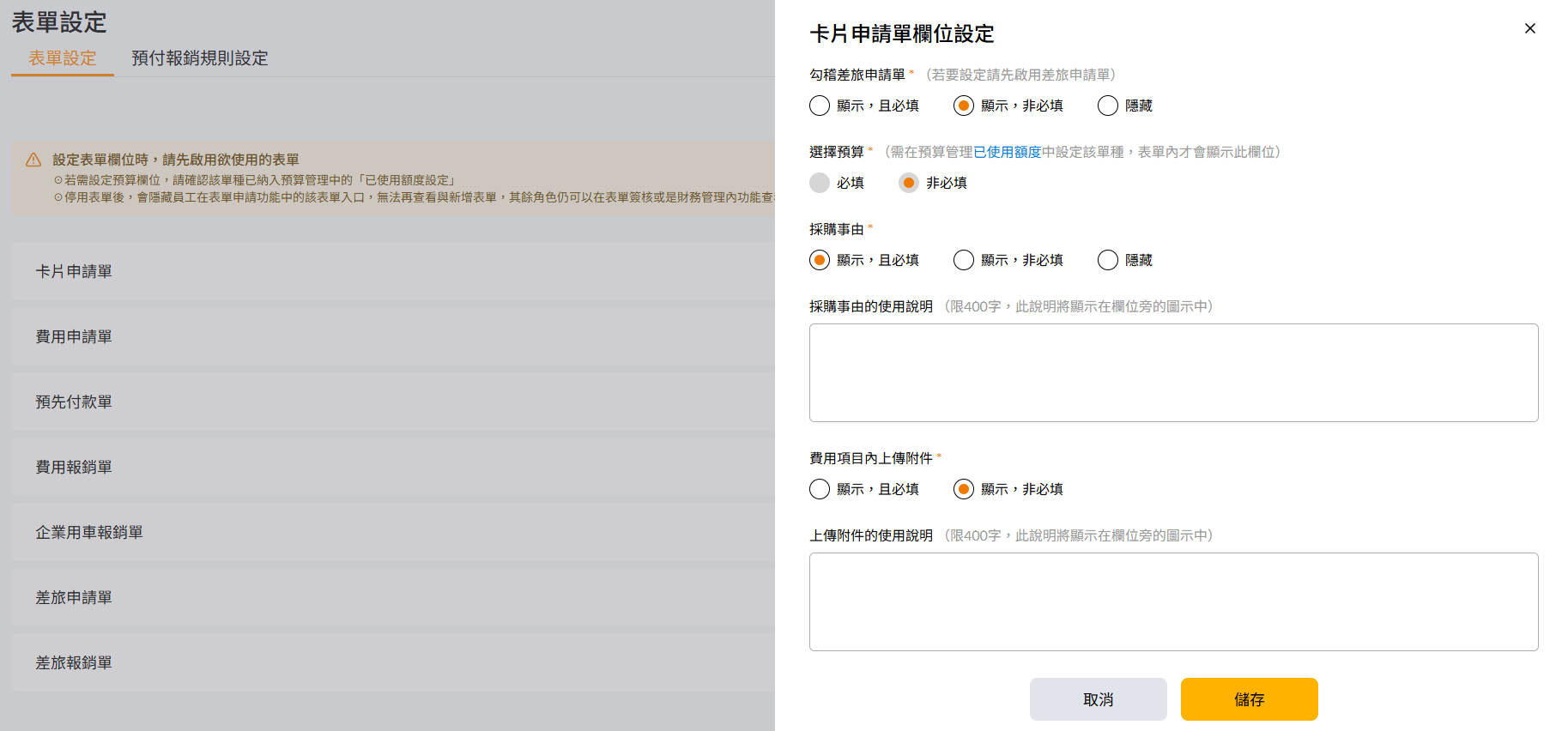
Task: Open the 企業用車報銷單 form row
Action: 393,532
